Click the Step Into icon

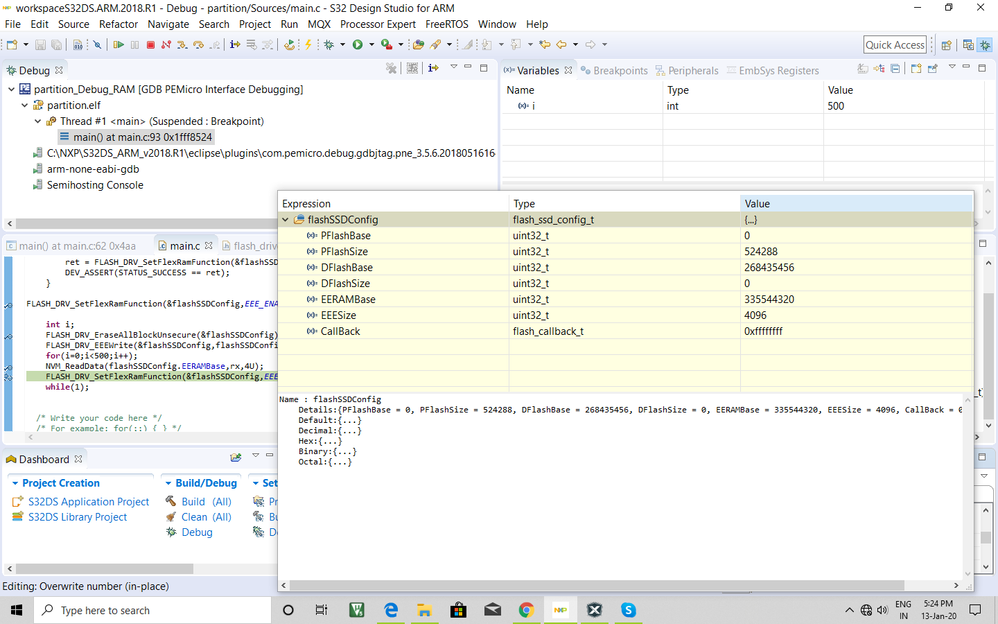pos(182,45)
